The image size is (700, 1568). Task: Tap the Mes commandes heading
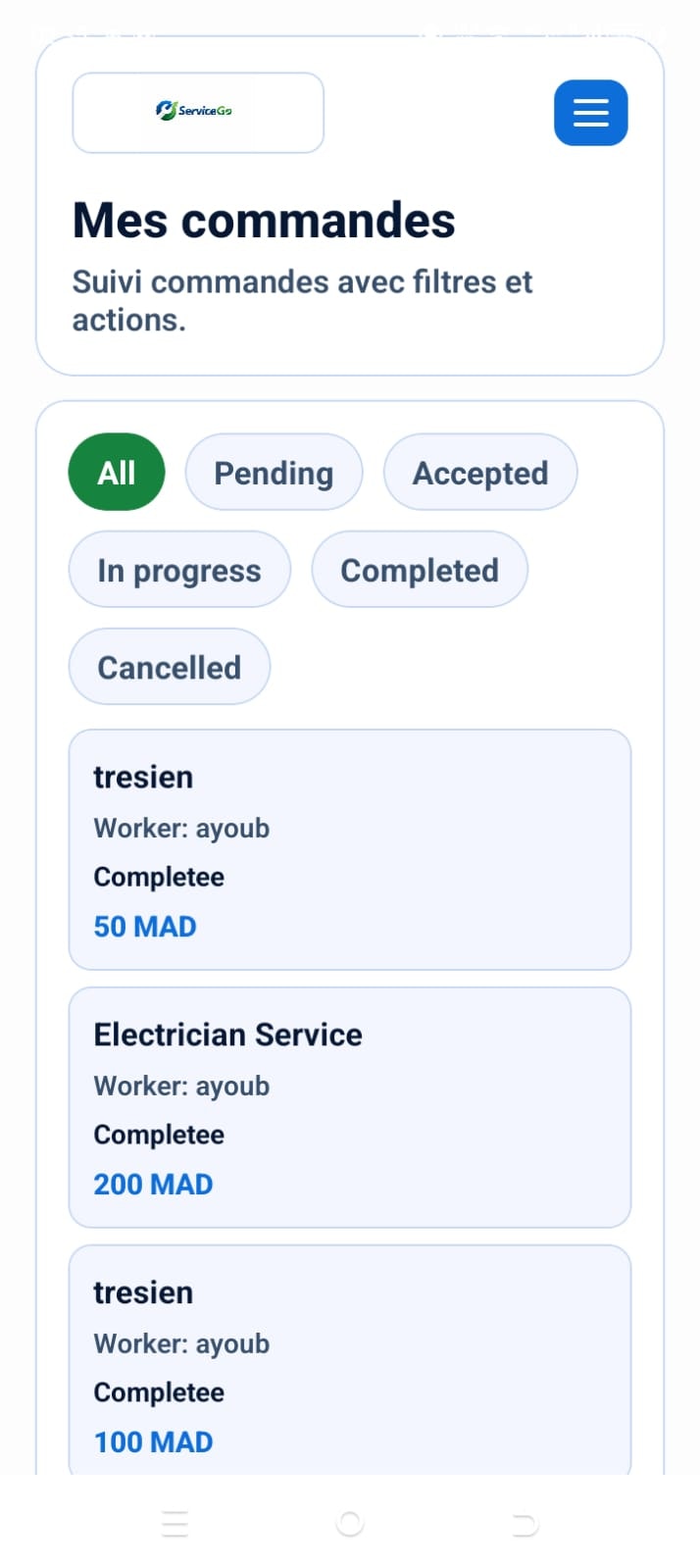264,220
